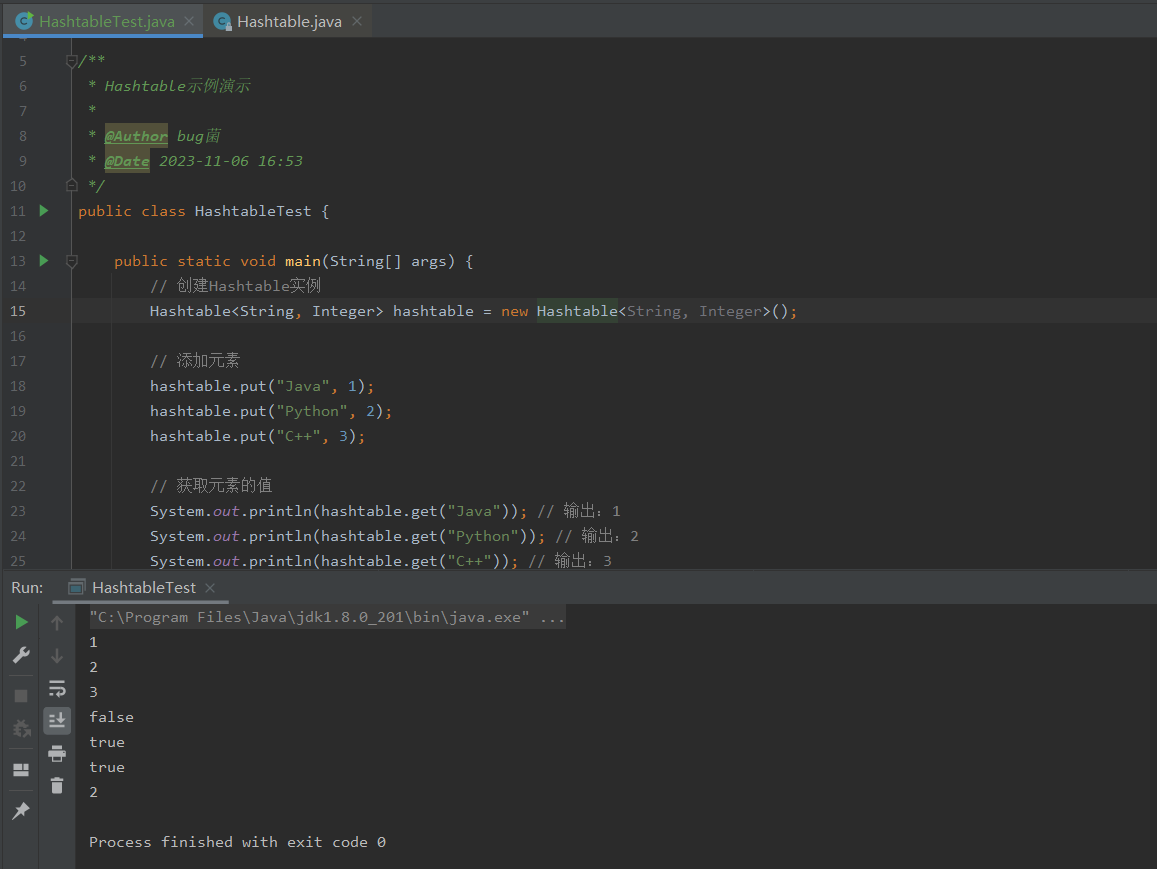Click the restore layout icon in Run panel
This screenshot has height=869, width=1157.
click(21, 769)
